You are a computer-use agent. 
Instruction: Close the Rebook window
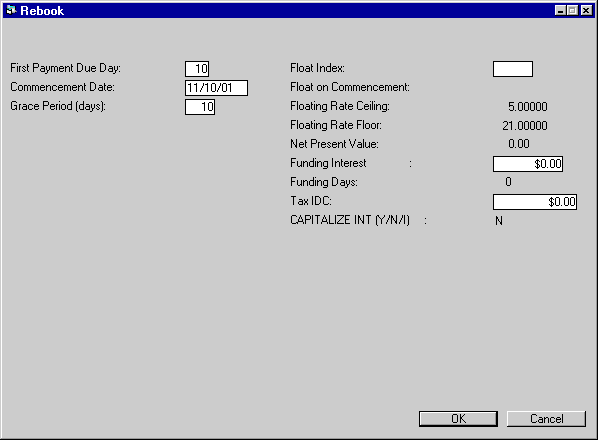pos(586,10)
